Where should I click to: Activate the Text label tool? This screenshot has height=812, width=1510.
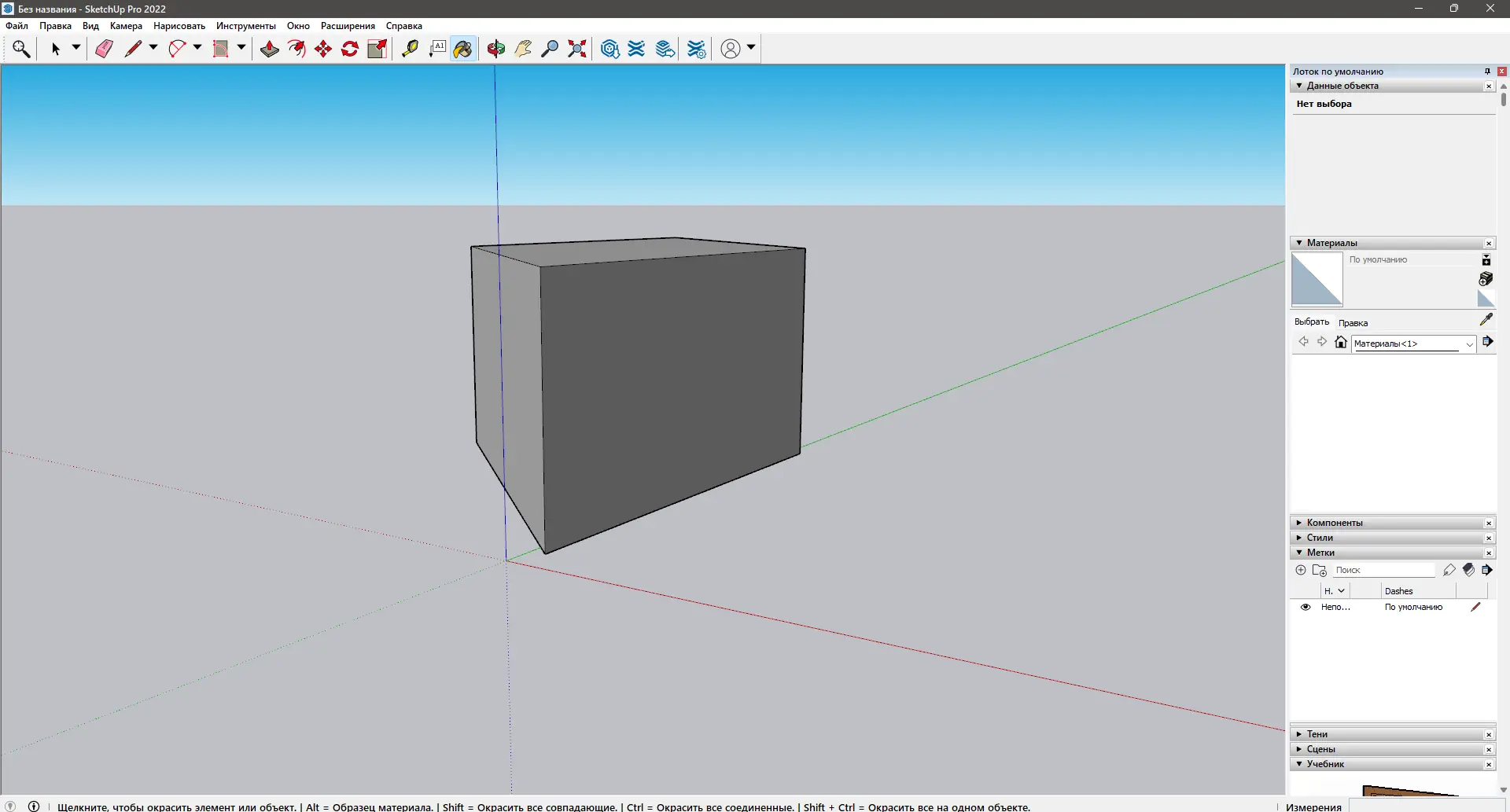(x=437, y=49)
